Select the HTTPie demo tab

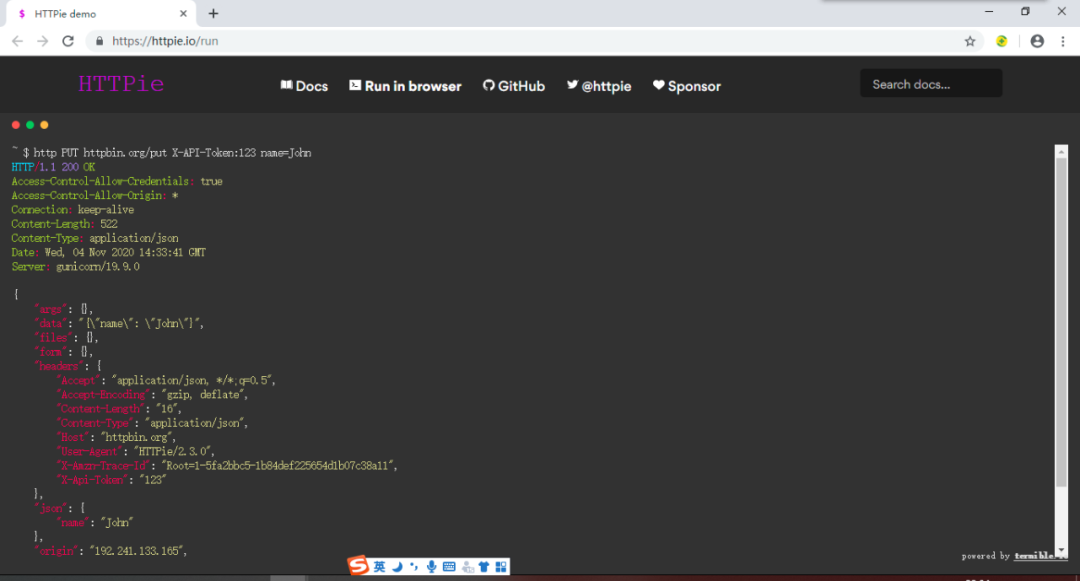click(101, 14)
